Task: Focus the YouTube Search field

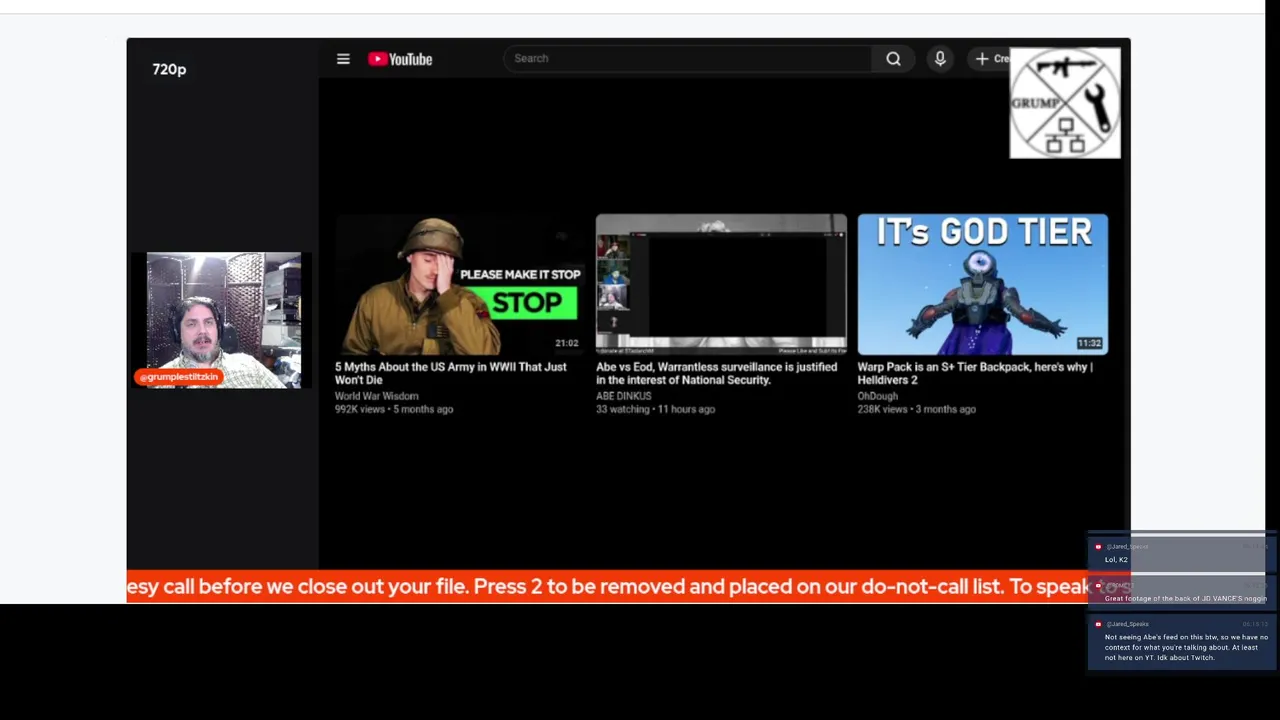Action: pos(687,58)
